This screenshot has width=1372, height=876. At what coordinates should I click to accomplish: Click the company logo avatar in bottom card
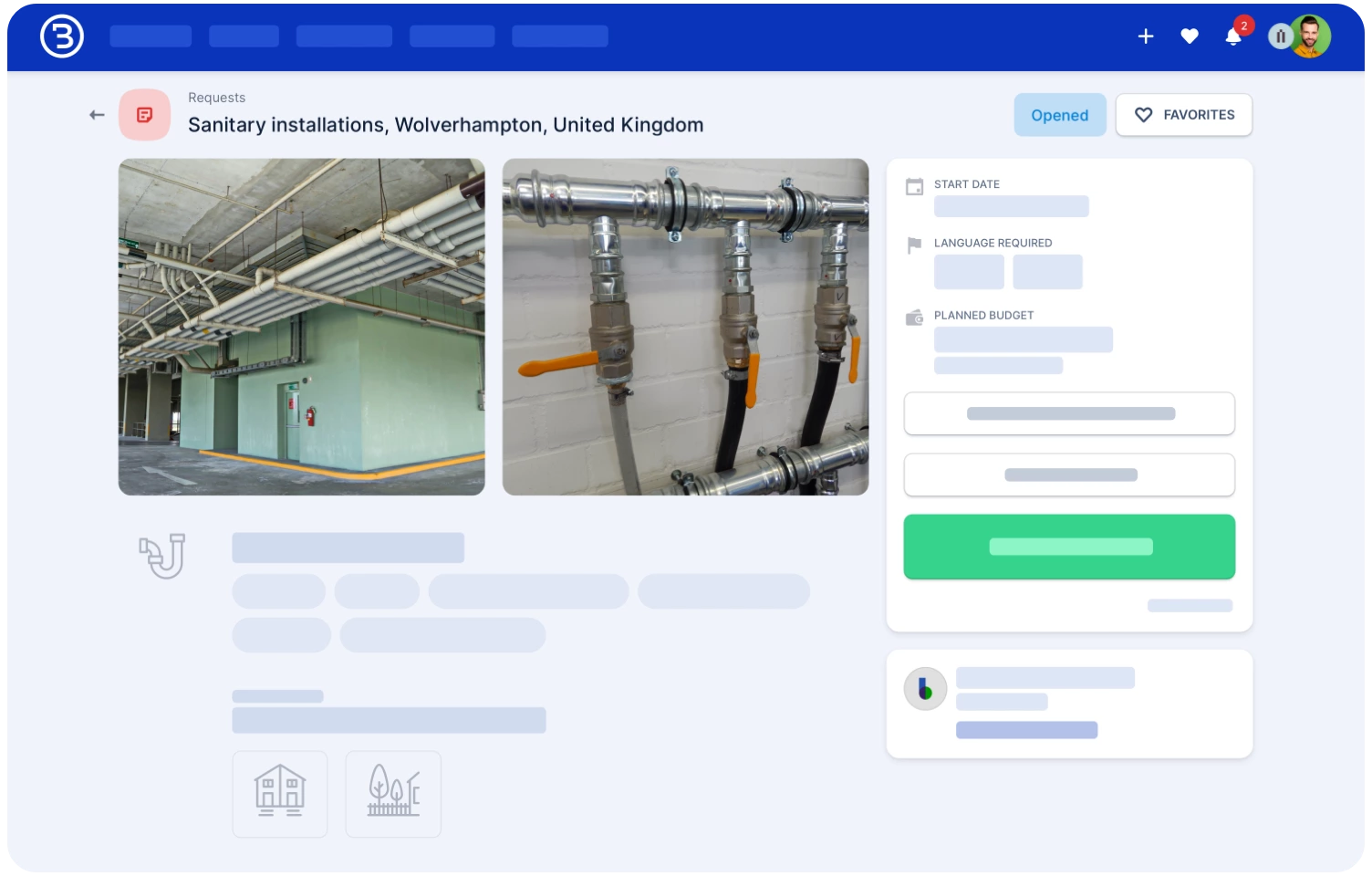(x=925, y=689)
